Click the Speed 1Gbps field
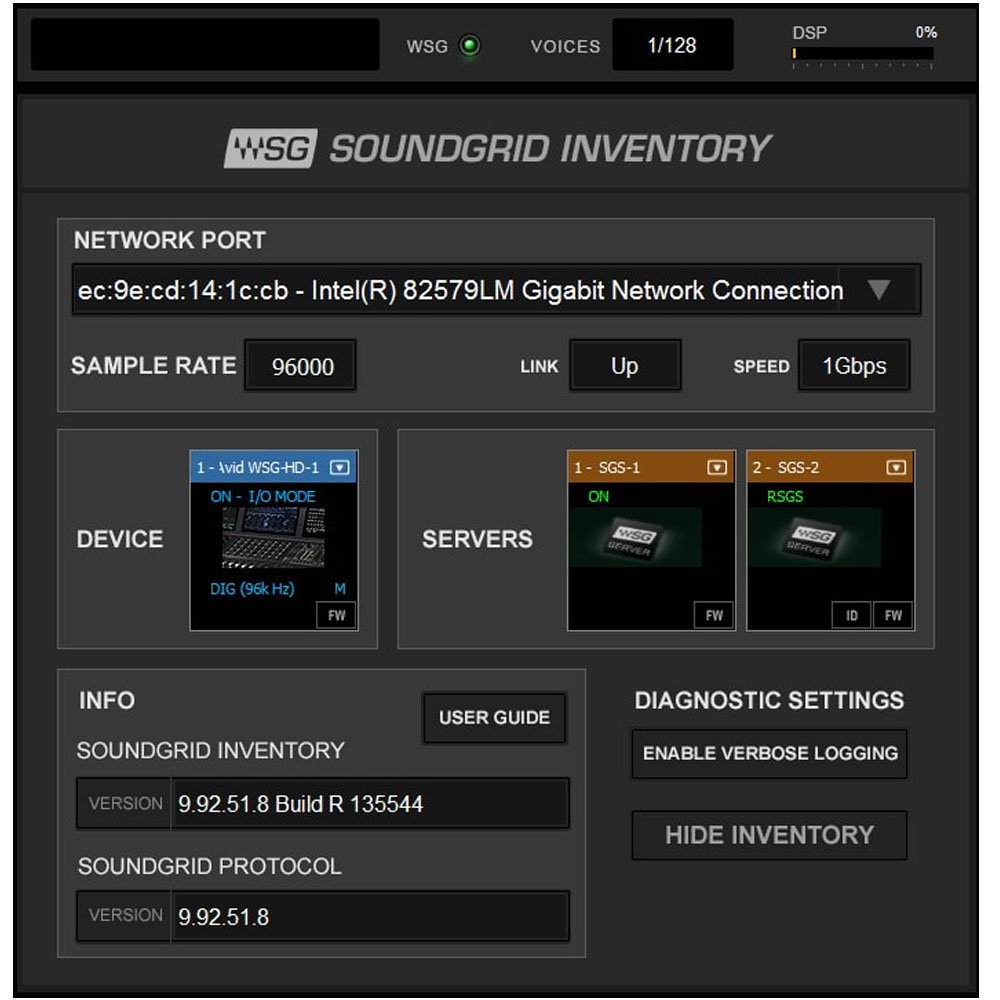The image size is (1000, 1000). pos(854,366)
